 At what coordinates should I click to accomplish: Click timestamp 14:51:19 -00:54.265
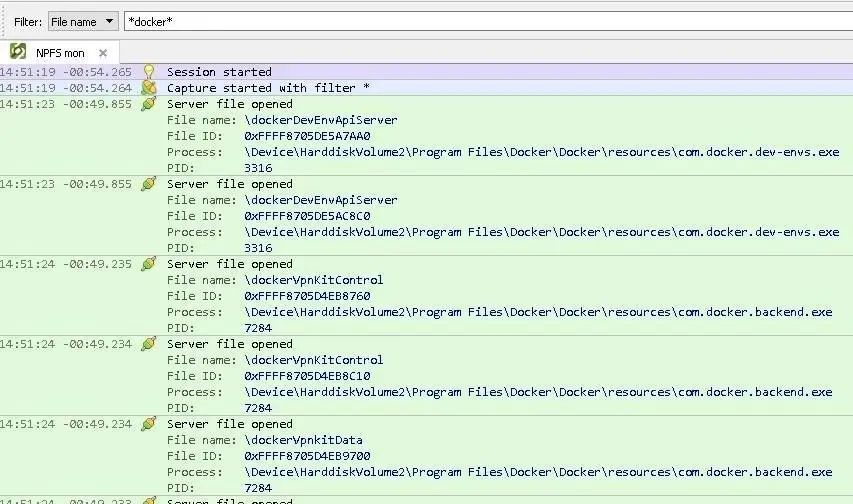pyautogui.click(x=66, y=72)
